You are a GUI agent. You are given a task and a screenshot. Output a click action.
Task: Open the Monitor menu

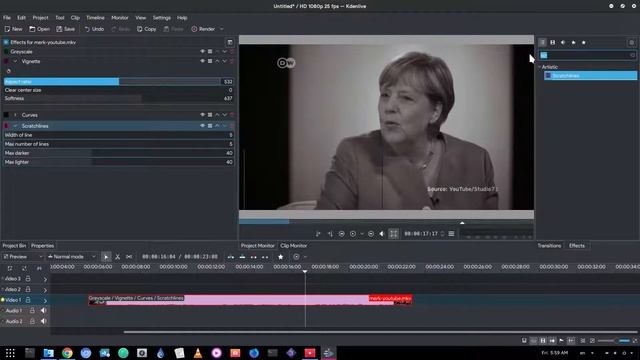point(120,18)
